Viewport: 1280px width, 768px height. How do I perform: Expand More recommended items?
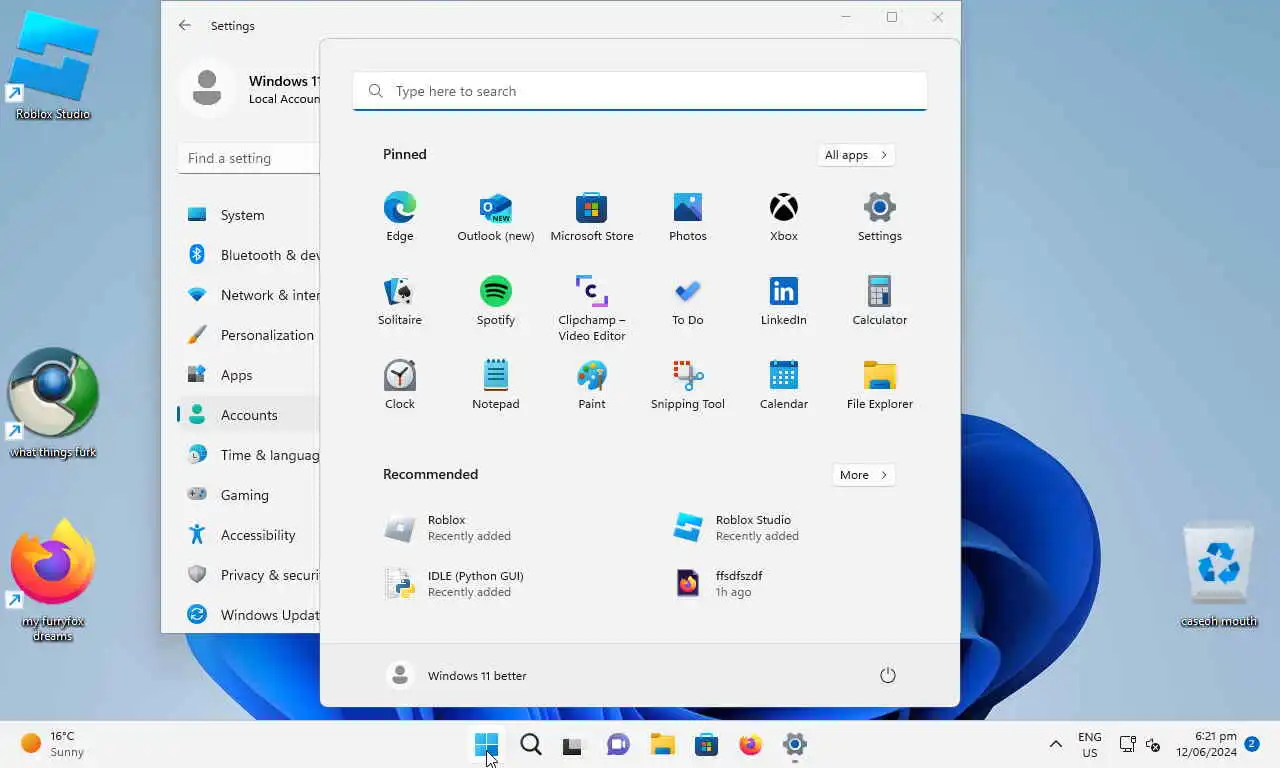pos(864,475)
